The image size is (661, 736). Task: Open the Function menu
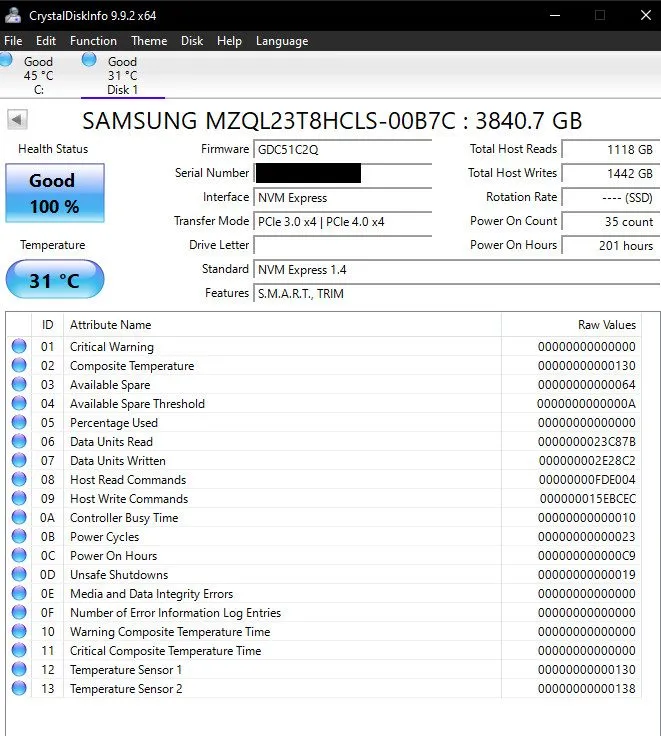coord(93,41)
